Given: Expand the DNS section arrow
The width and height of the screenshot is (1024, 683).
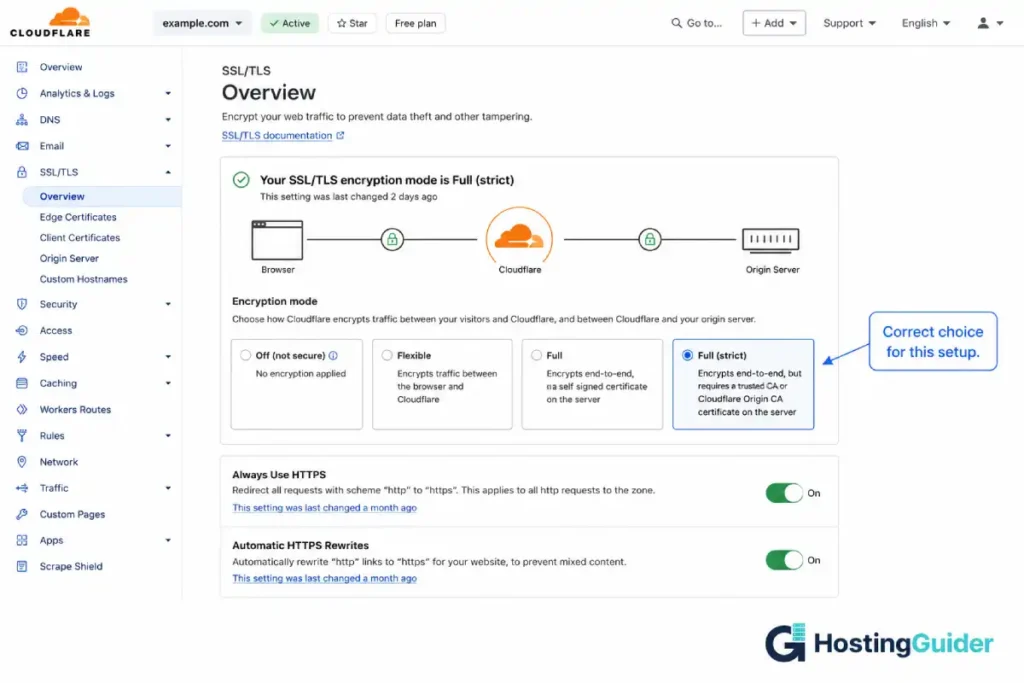Looking at the screenshot, I should click(x=168, y=119).
